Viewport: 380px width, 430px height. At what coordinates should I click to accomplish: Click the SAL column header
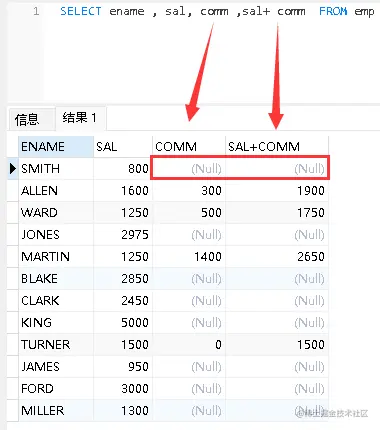click(x=123, y=147)
